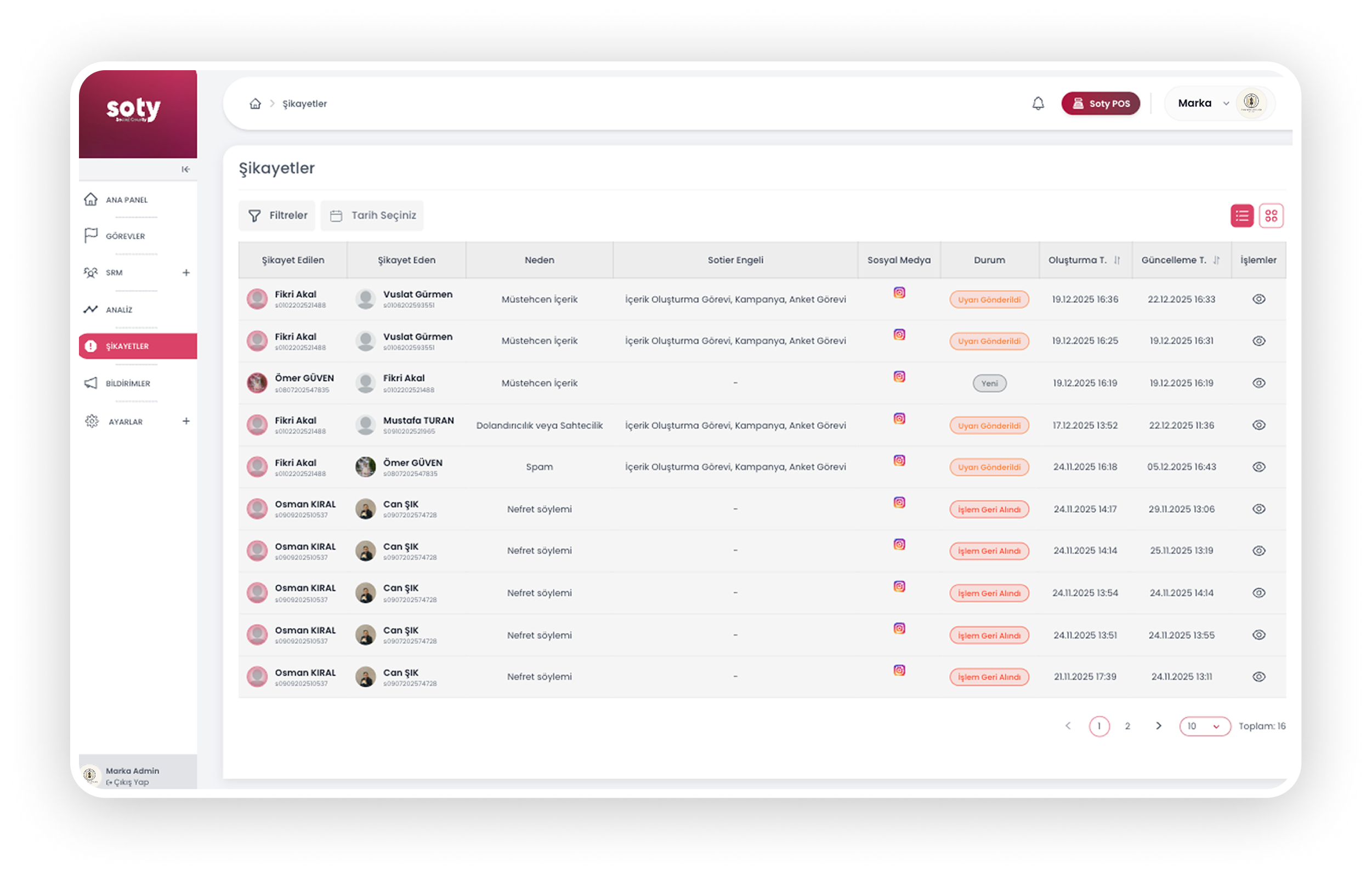Open the Şikayetler breadcrumb item
The width and height of the screenshot is (1372, 877).
pos(304,103)
